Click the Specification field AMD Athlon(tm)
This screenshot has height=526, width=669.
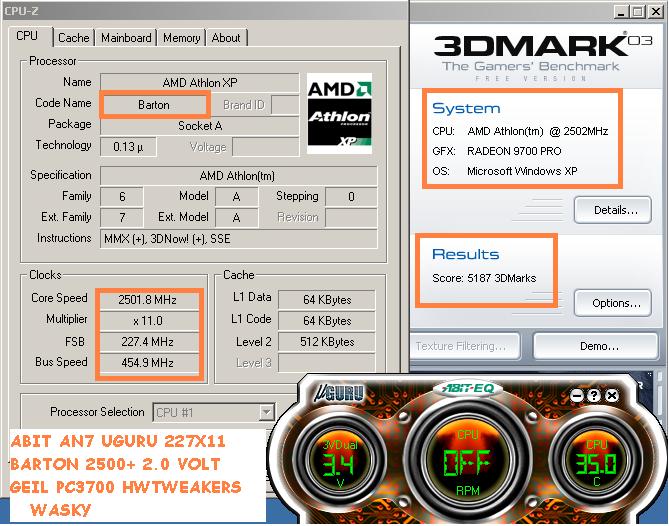[239, 176]
